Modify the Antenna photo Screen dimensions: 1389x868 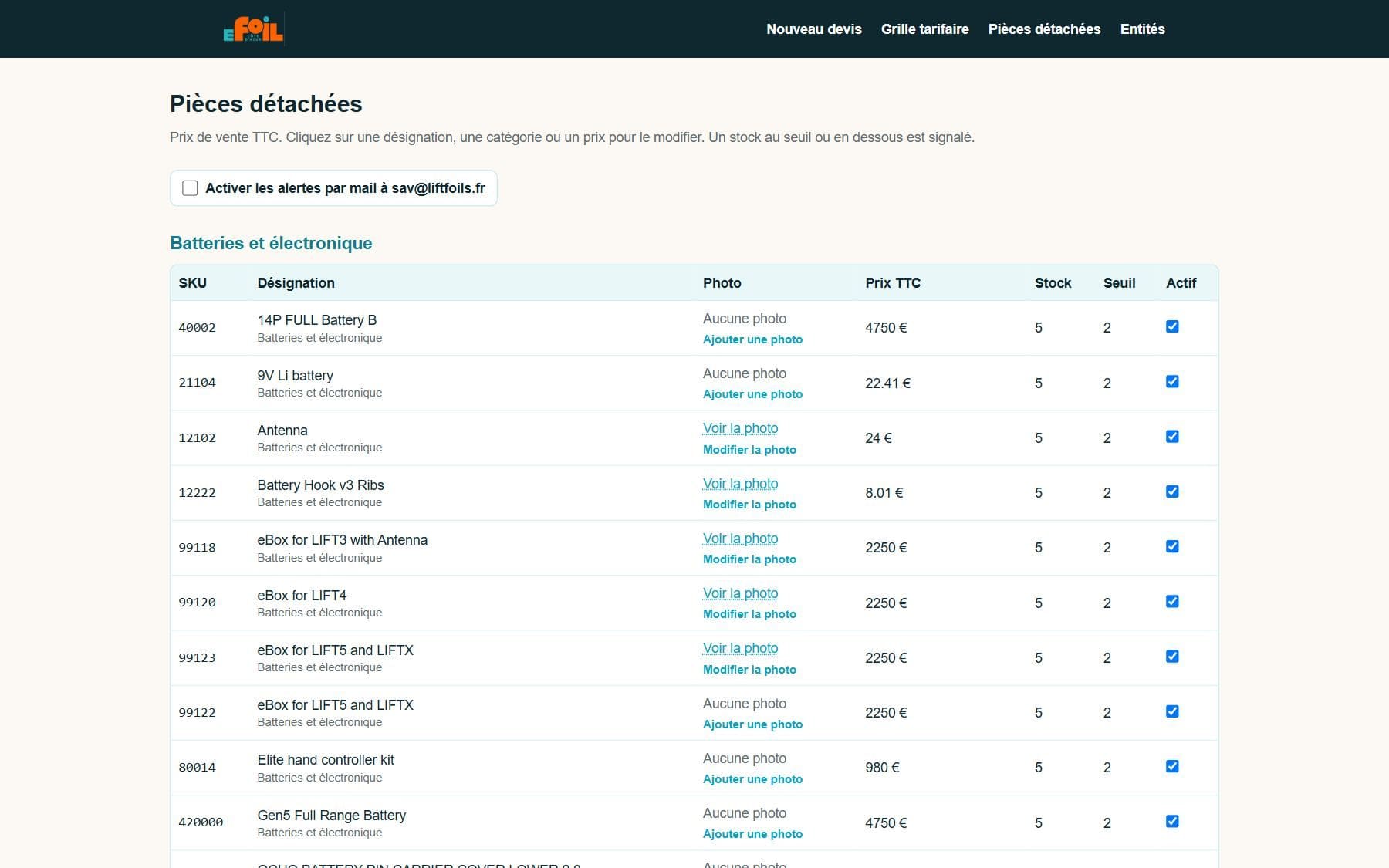click(x=749, y=450)
